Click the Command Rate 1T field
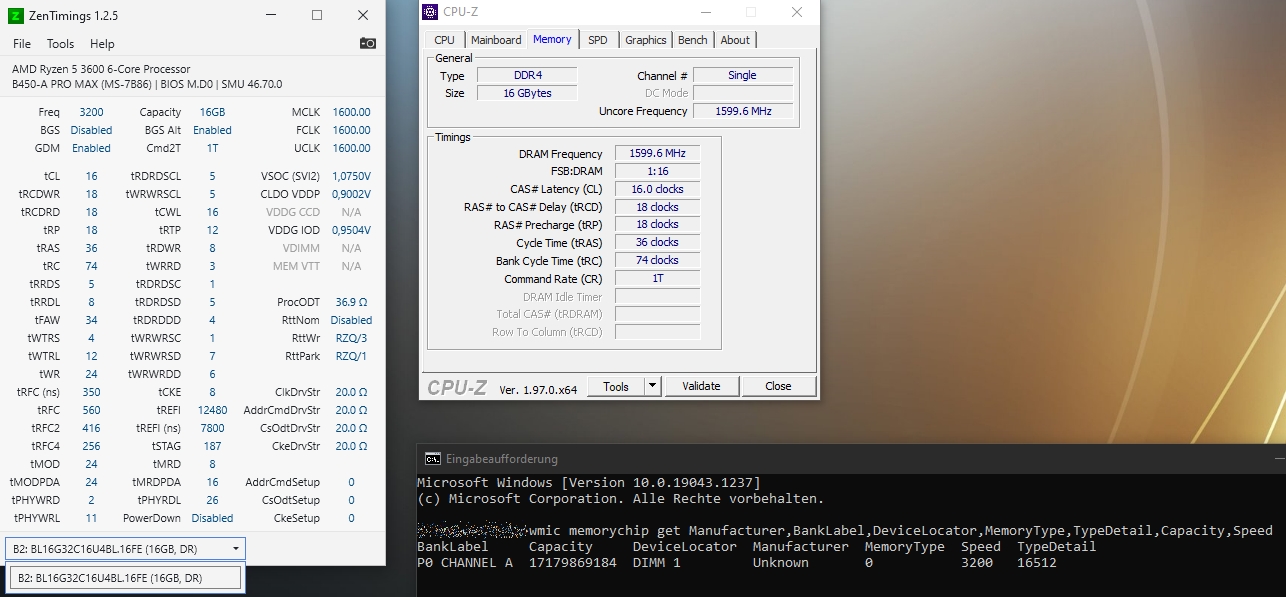This screenshot has height=597, width=1286. click(657, 278)
